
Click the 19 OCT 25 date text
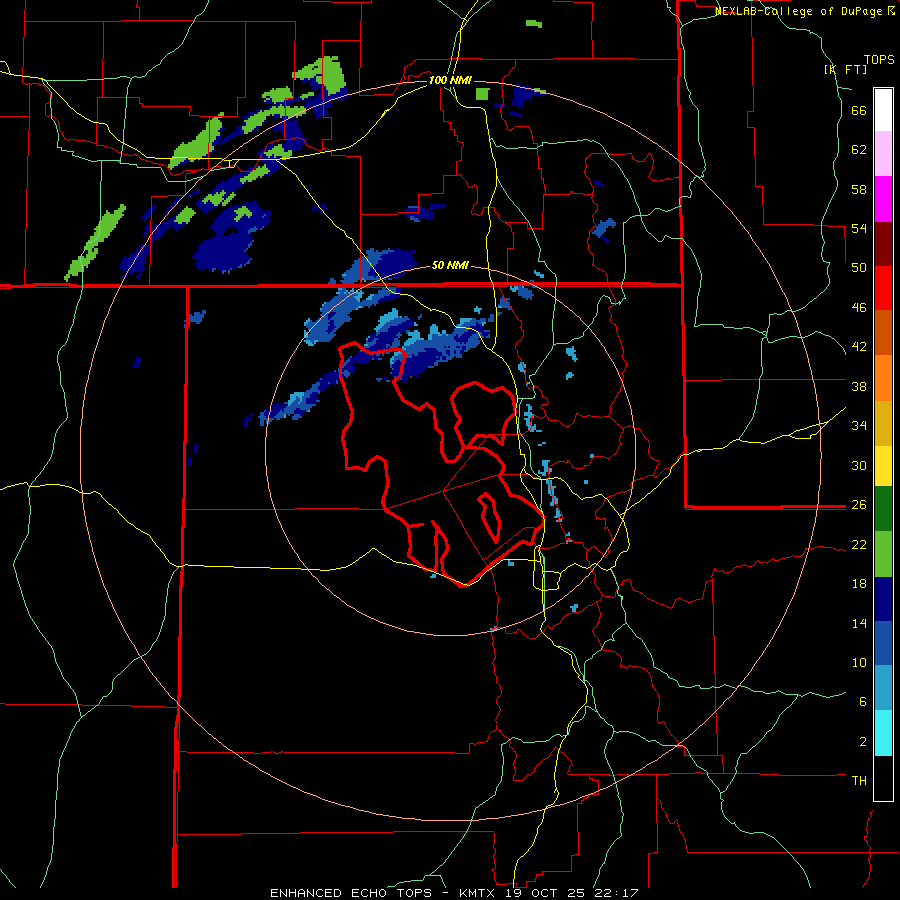pyautogui.click(x=548, y=893)
